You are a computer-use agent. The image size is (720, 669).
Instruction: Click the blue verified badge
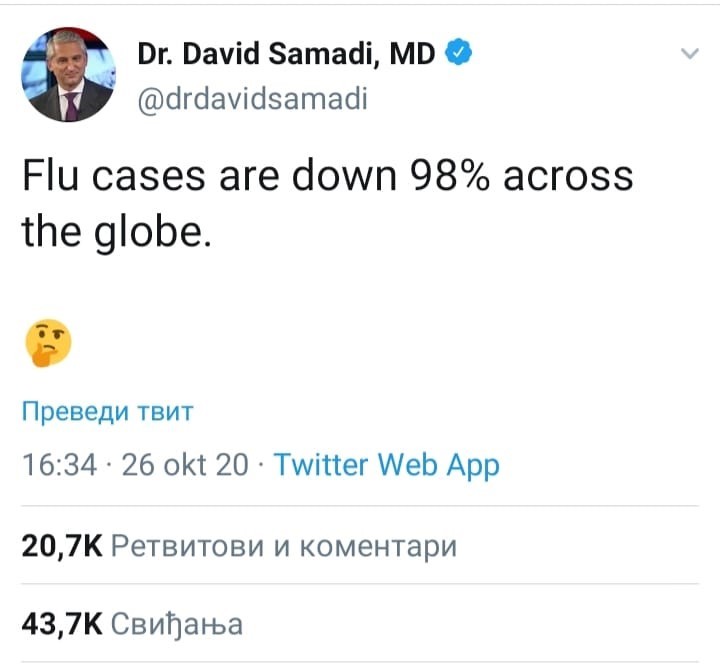(458, 52)
